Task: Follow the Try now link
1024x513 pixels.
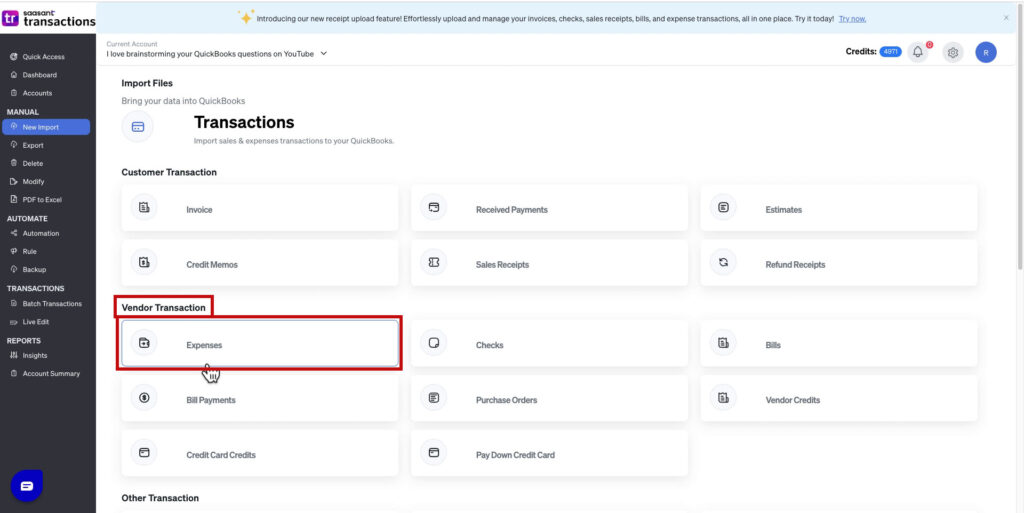Action: tap(852, 19)
